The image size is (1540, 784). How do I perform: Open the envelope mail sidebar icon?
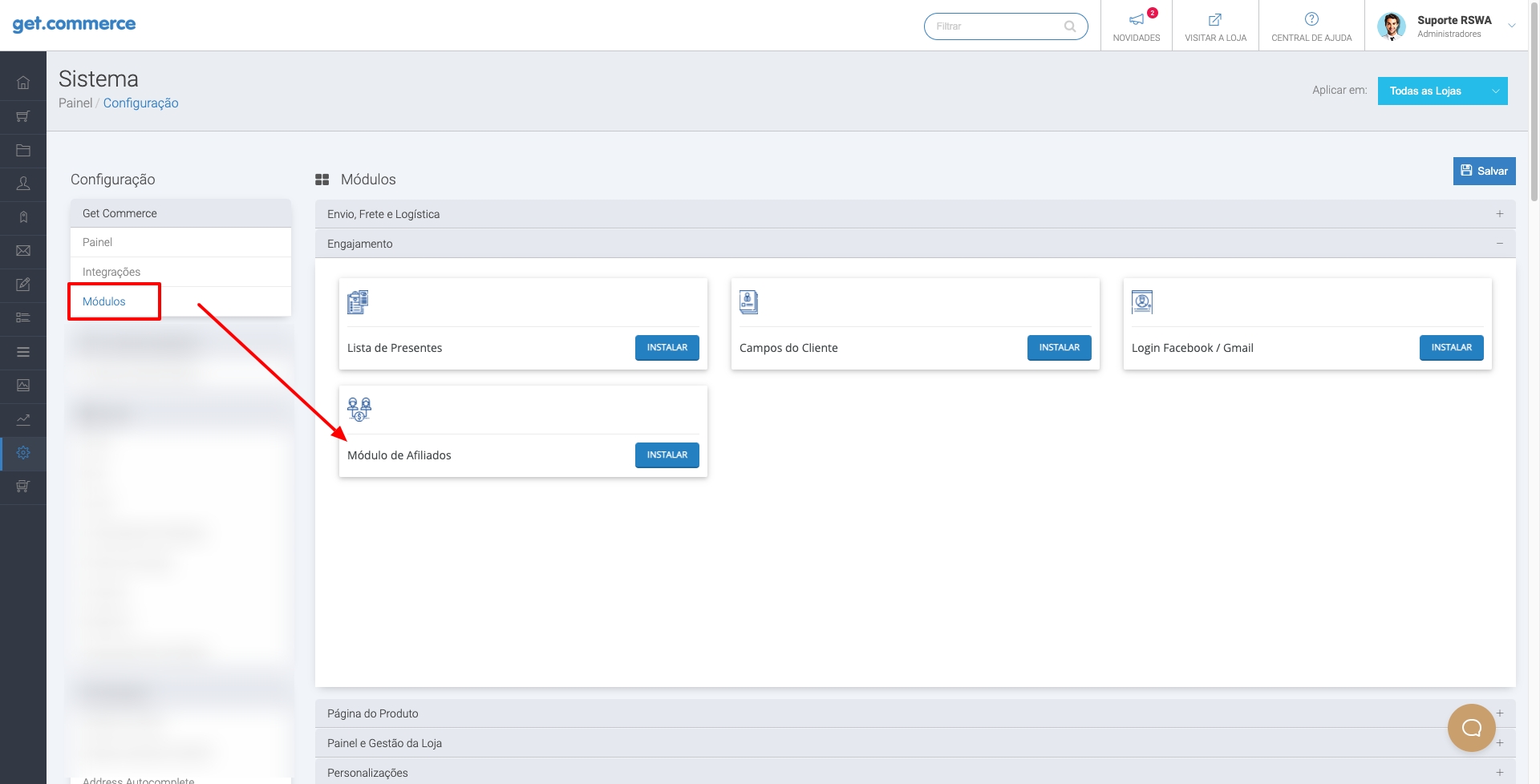pyautogui.click(x=23, y=251)
